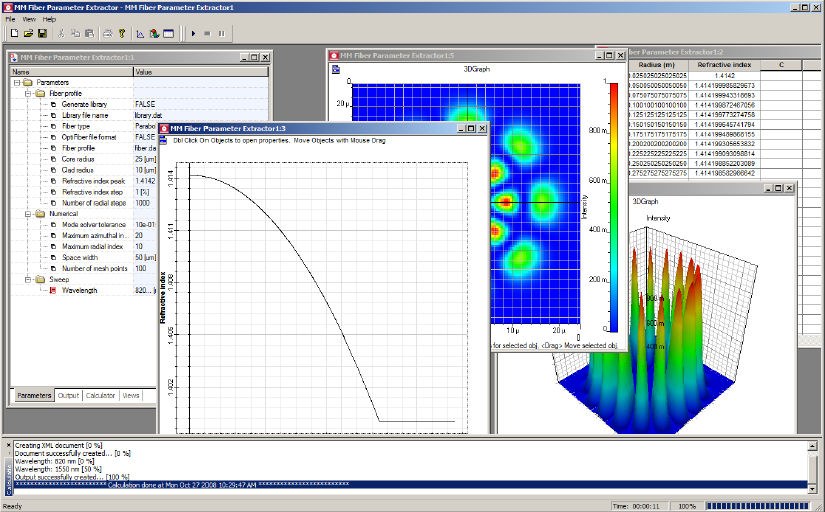Collapse the Fiber profile tree node
The width and height of the screenshot is (825, 512).
point(29,93)
